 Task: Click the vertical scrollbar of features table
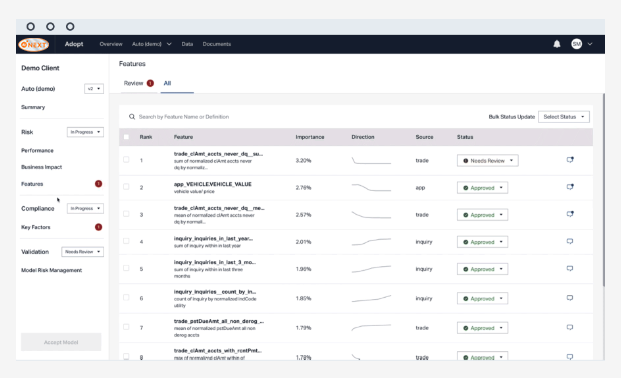(x=604, y=189)
